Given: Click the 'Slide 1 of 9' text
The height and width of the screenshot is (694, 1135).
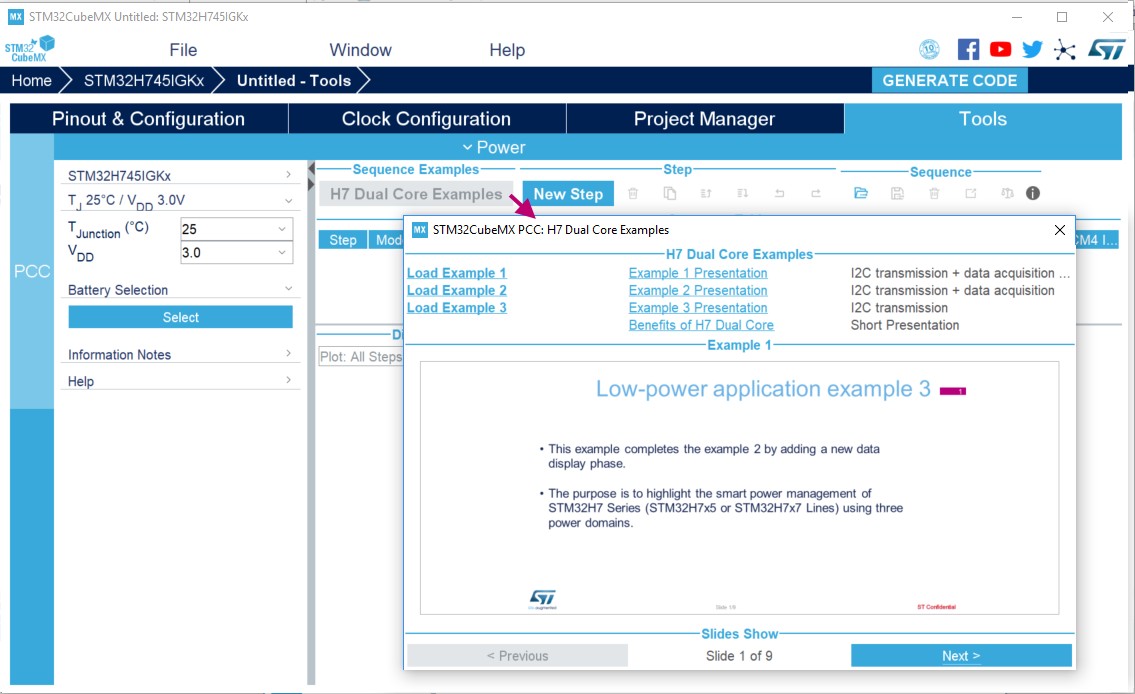Looking at the screenshot, I should [739, 656].
